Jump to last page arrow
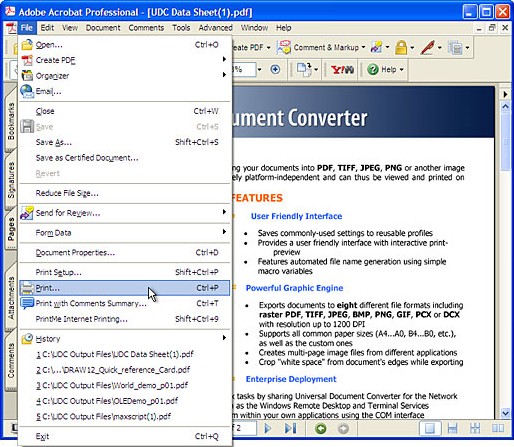 click(x=290, y=428)
